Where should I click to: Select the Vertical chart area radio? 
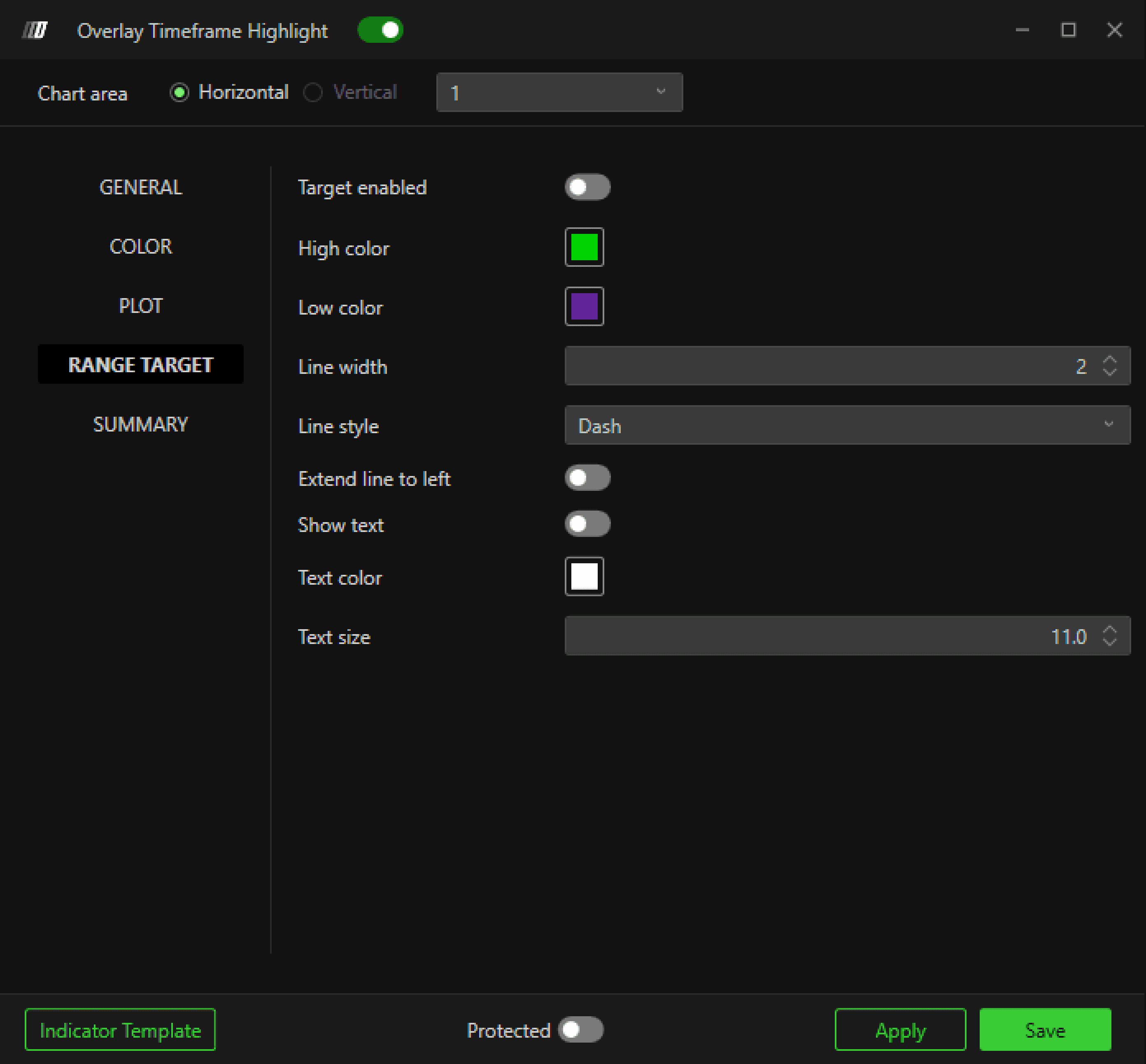(313, 92)
